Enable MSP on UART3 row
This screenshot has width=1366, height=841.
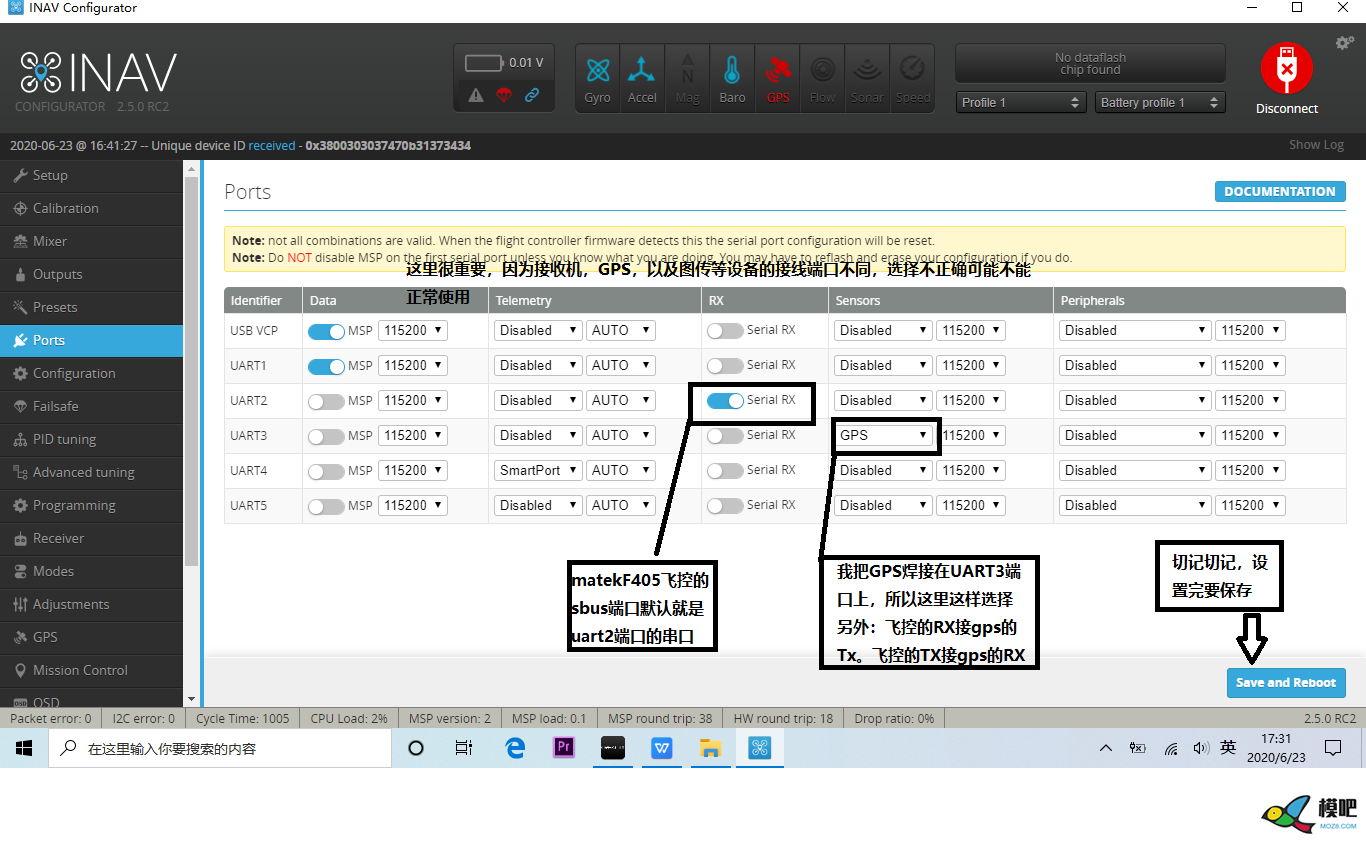[x=326, y=436]
